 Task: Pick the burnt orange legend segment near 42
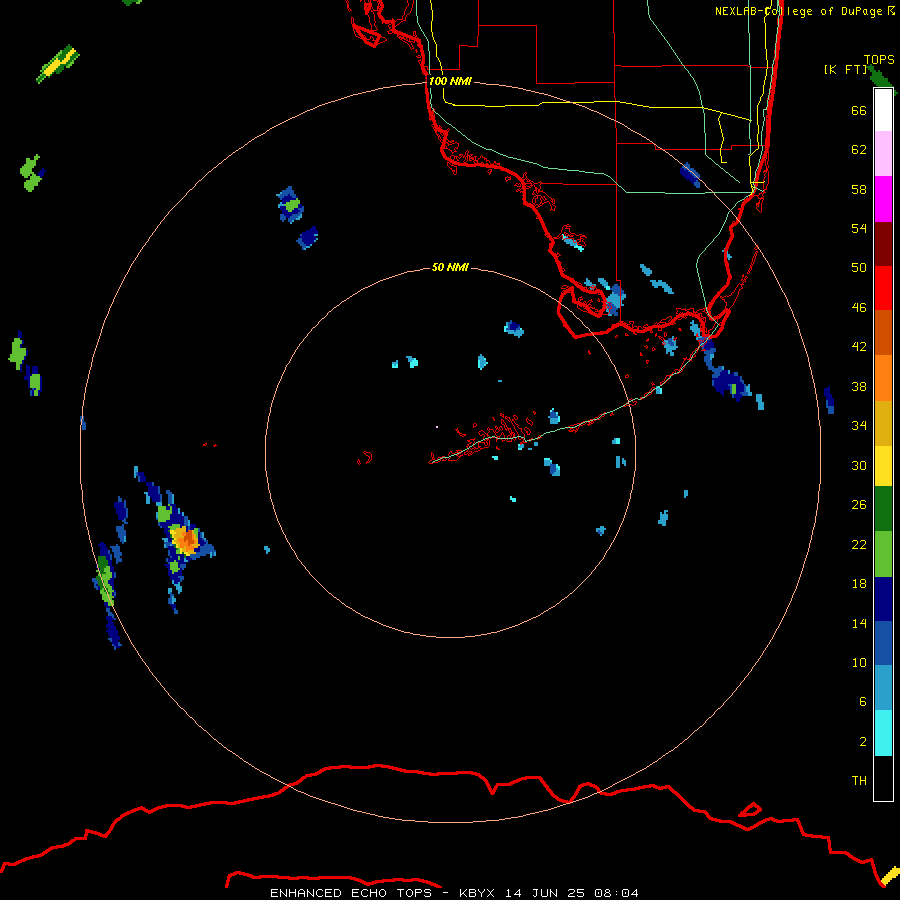pos(883,332)
